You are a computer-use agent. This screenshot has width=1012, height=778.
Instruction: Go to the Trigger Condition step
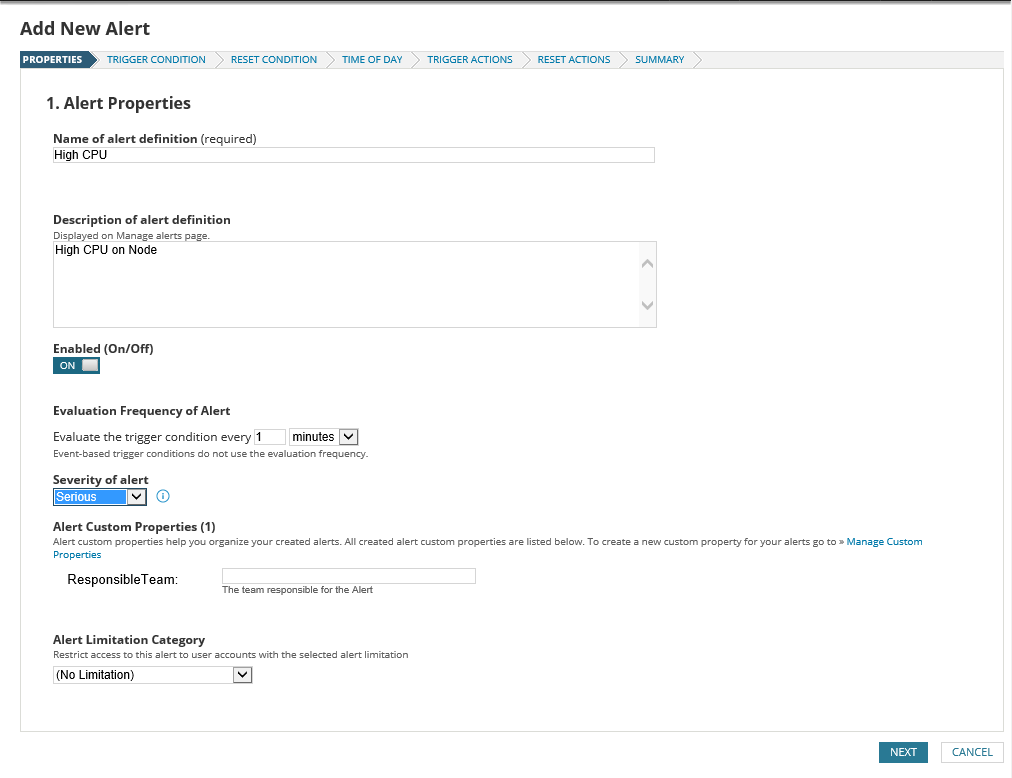click(156, 60)
